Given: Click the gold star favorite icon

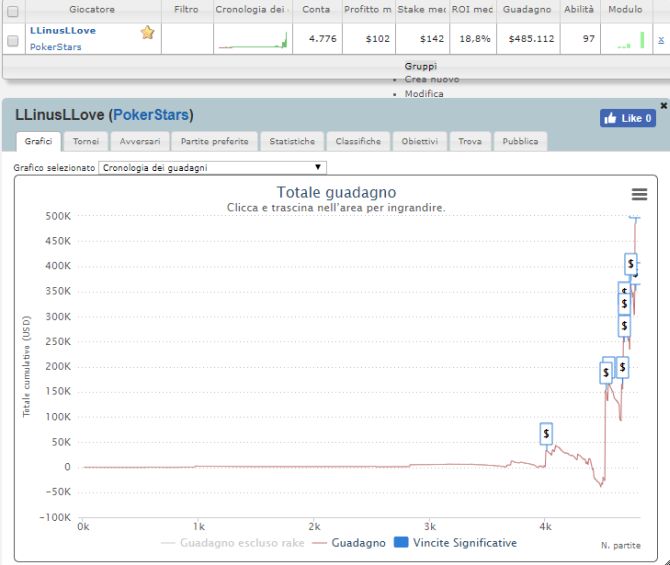Looking at the screenshot, I should tap(147, 32).
